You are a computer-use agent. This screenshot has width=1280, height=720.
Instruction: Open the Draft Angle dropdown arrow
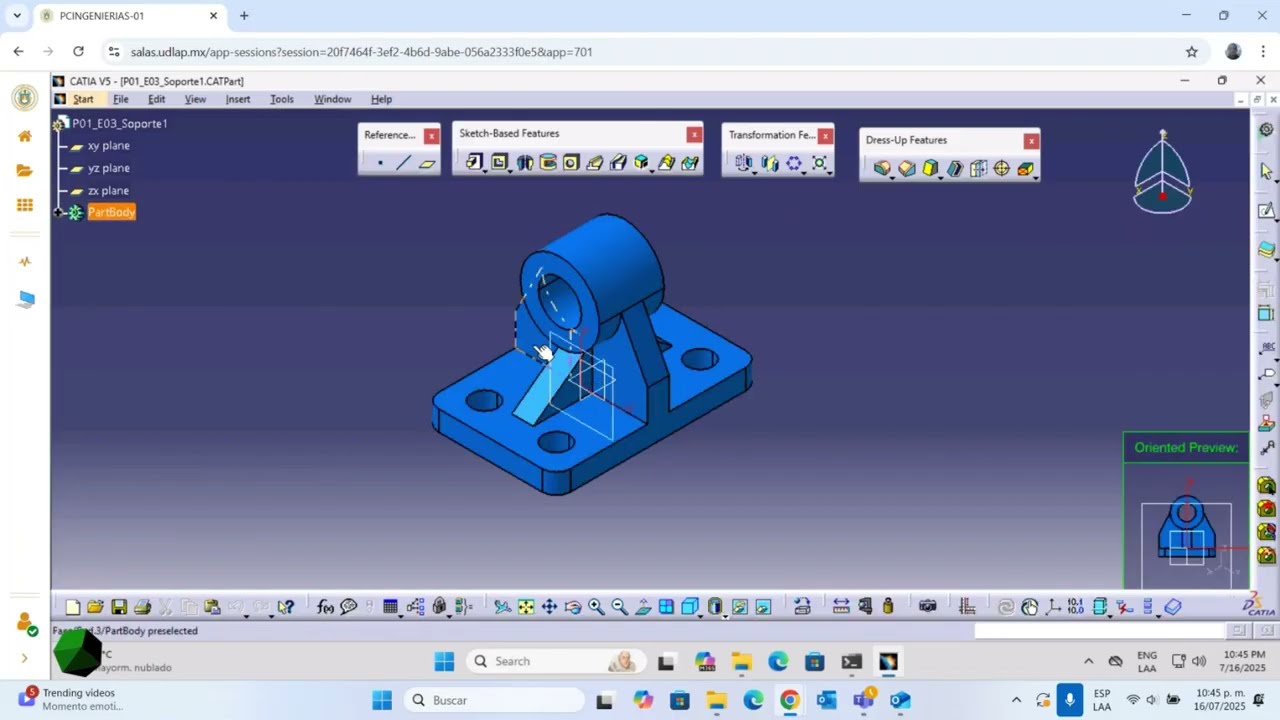coord(941,177)
